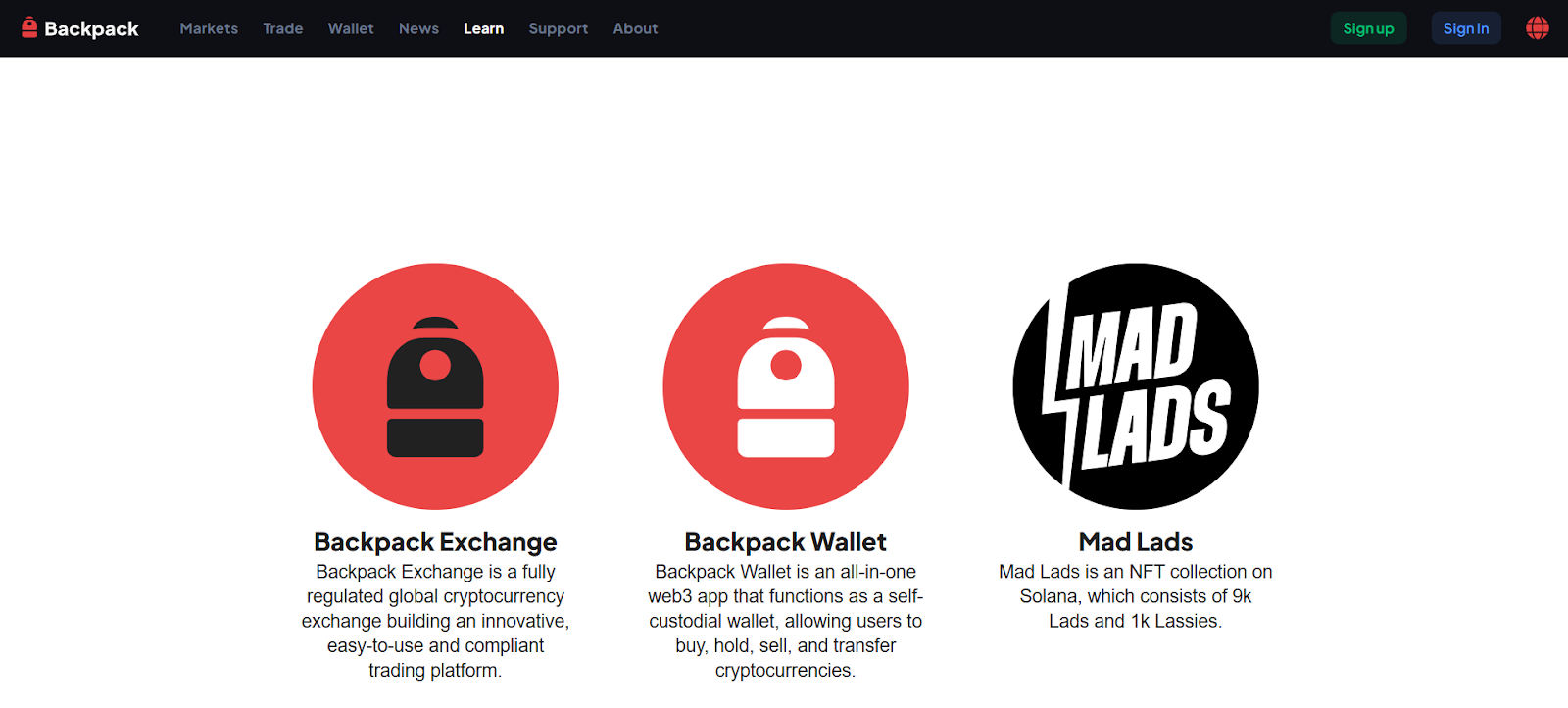The height and width of the screenshot is (708, 1568).
Task: Select the Backpack Wallet heading text
Action: [785, 541]
